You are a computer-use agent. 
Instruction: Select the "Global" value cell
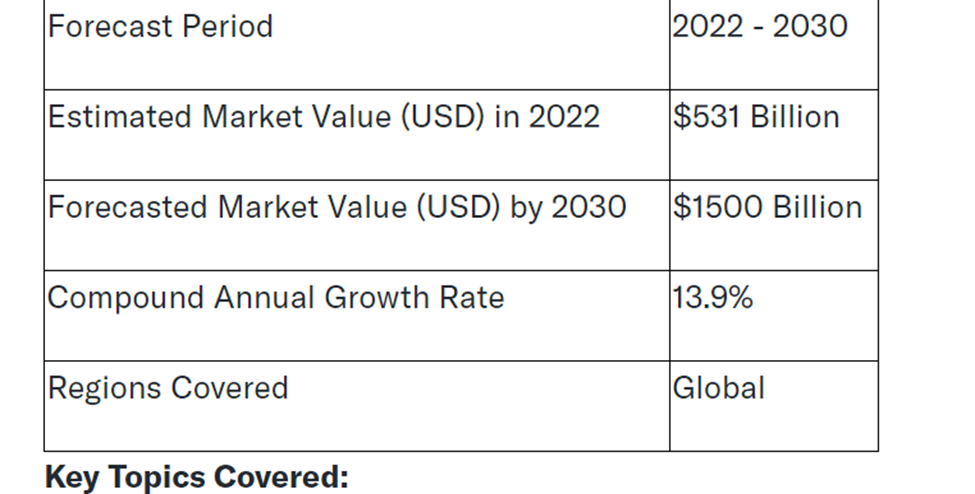(x=719, y=388)
